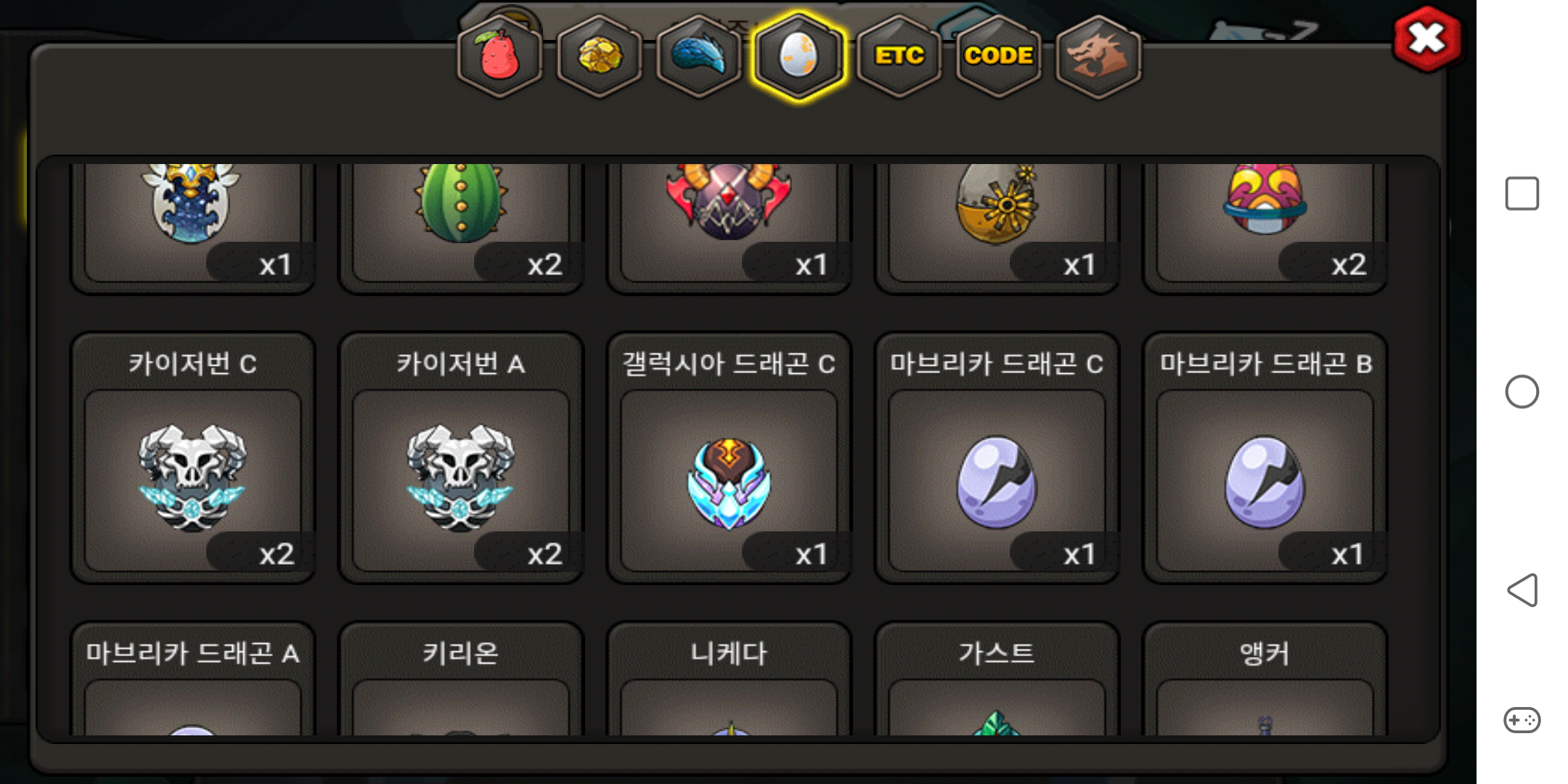Image resolution: width=1568 pixels, height=784 pixels.
Task: Pick the 마브리카 드래곤 C purple egg
Action: click(997, 457)
